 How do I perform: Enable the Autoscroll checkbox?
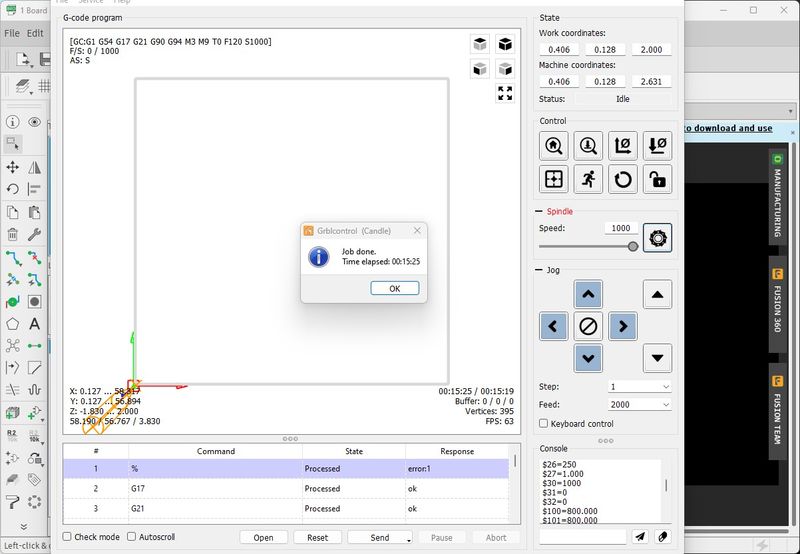pyautogui.click(x=132, y=537)
